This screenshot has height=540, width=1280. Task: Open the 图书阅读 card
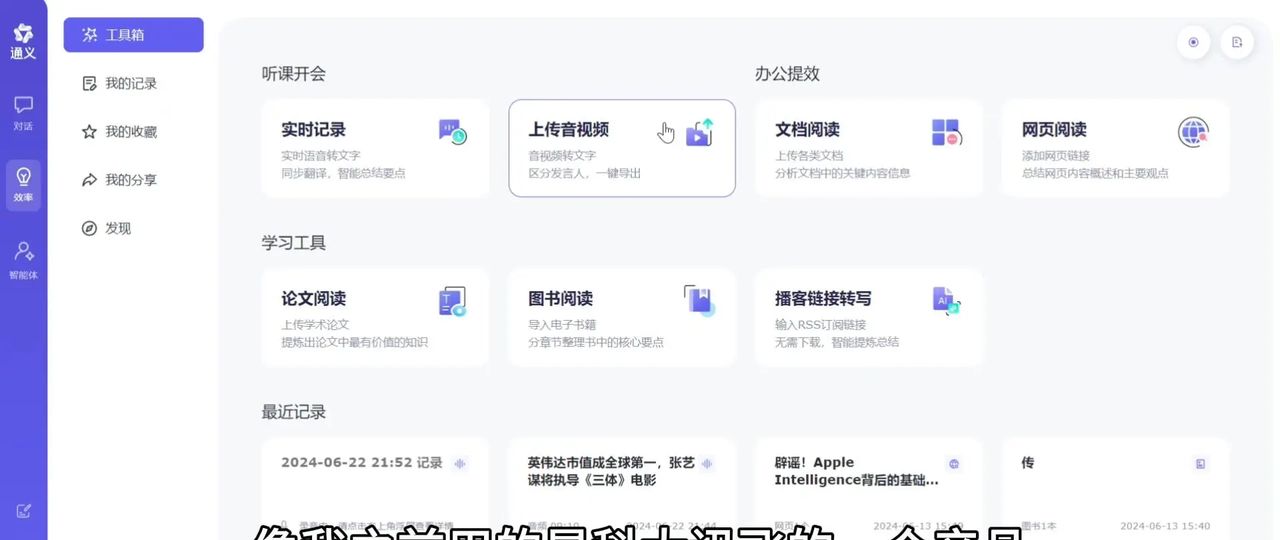pos(622,317)
